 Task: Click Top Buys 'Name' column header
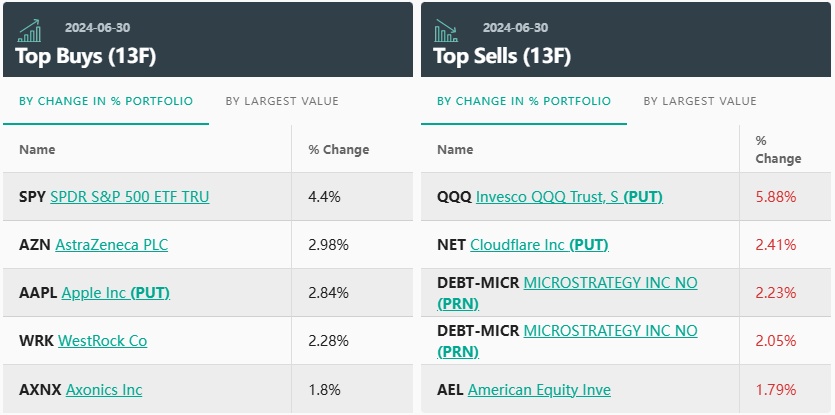pyautogui.click(x=37, y=150)
